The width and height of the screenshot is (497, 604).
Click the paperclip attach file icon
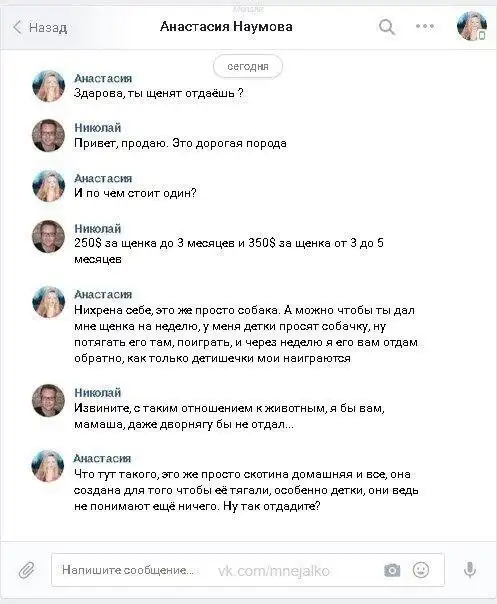(27, 570)
